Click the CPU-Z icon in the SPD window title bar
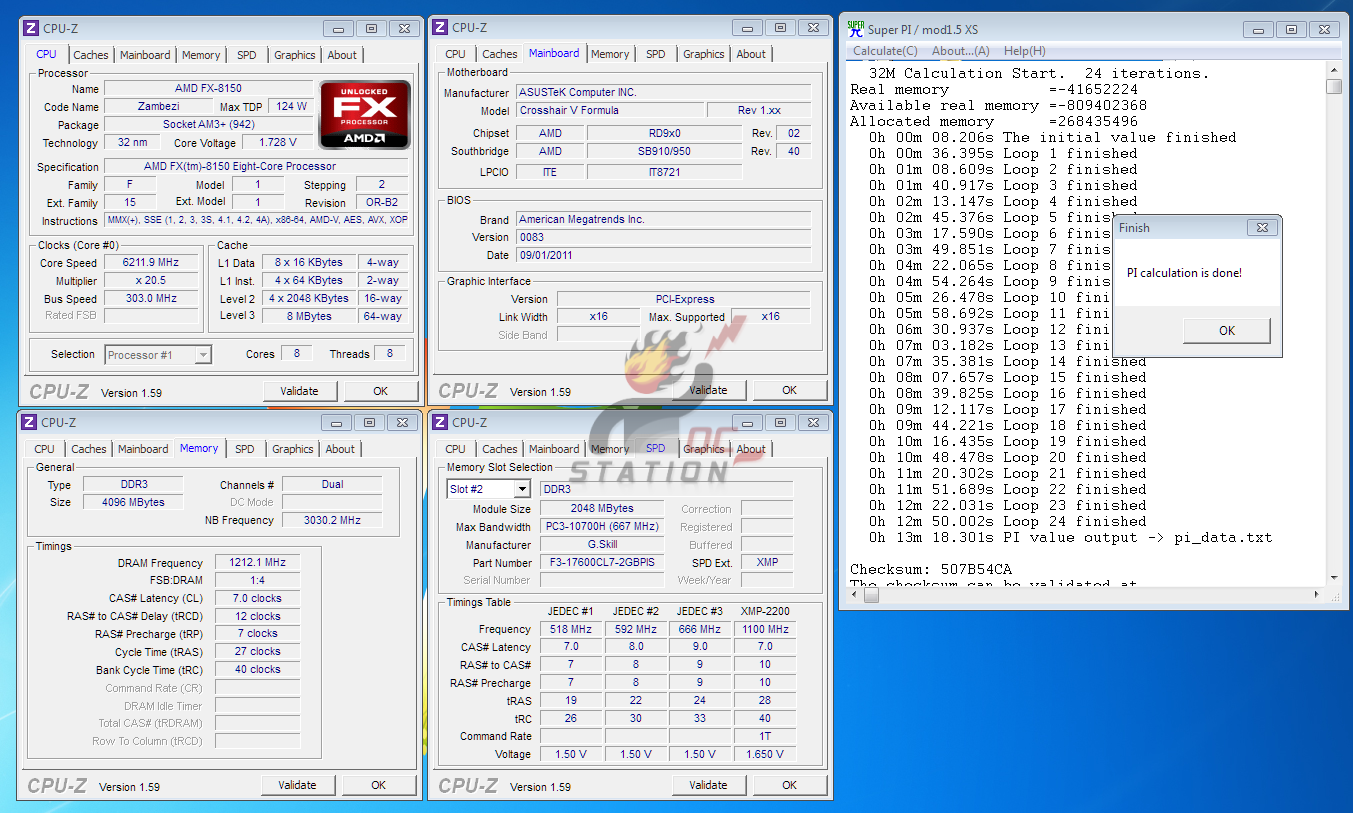Viewport: 1353px width, 813px height. pos(441,422)
